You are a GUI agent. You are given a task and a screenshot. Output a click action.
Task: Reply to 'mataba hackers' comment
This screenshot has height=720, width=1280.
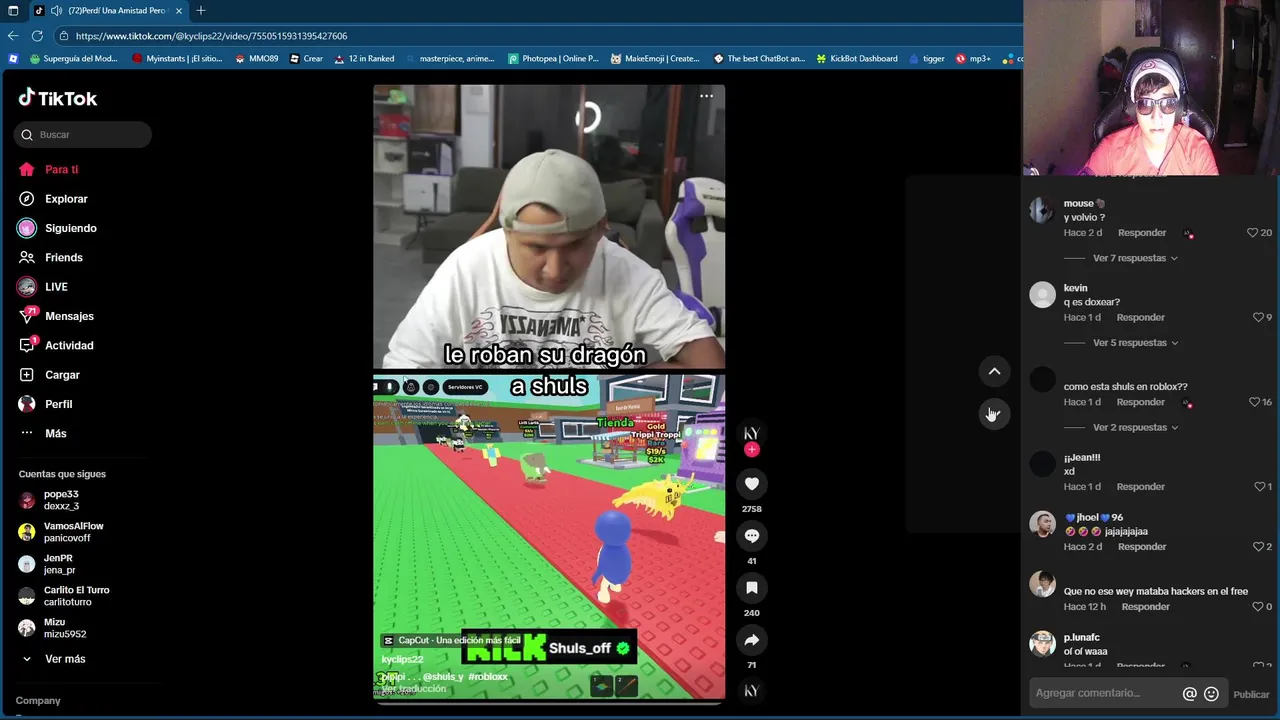tap(1146, 607)
